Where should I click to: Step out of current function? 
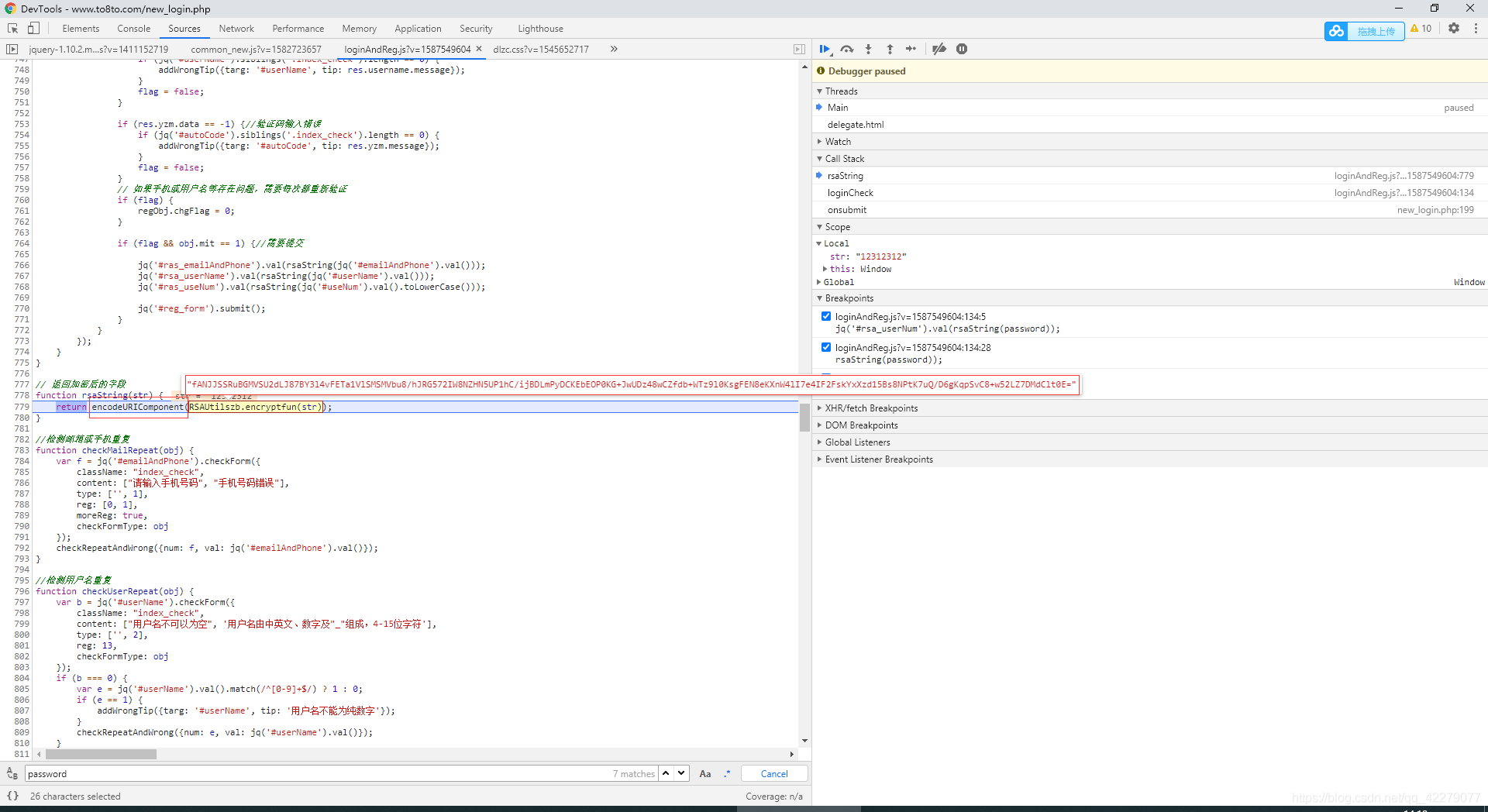click(890, 49)
